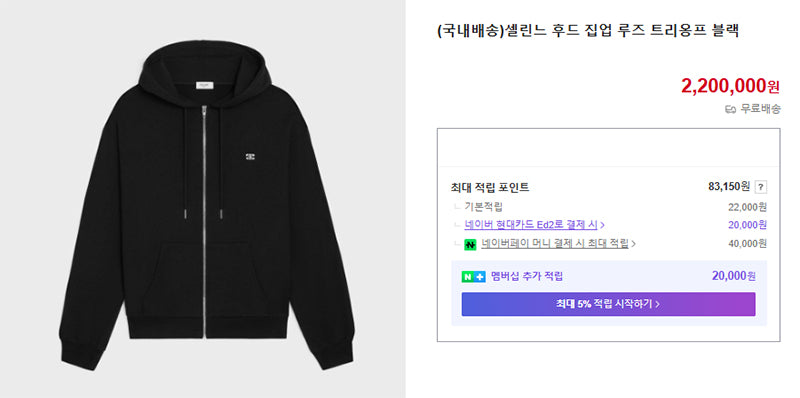Click the black hoodie product image

point(206,204)
